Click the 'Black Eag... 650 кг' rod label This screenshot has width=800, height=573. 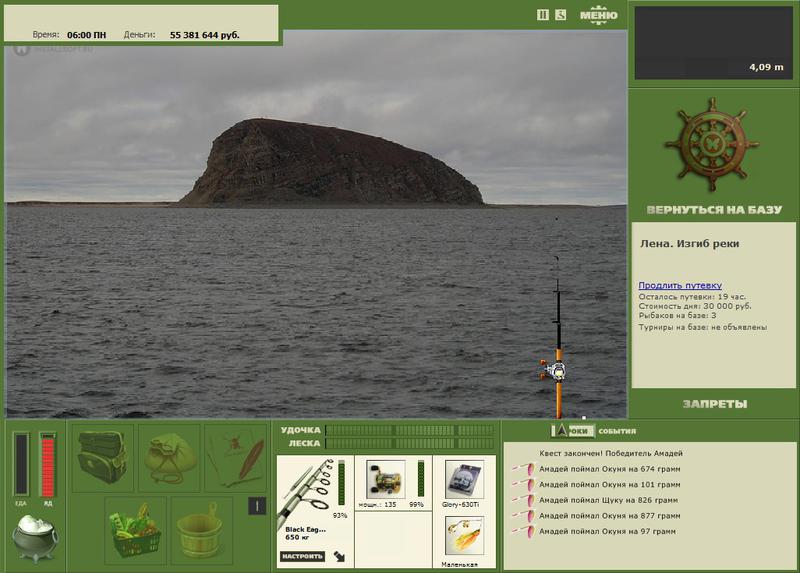305,533
